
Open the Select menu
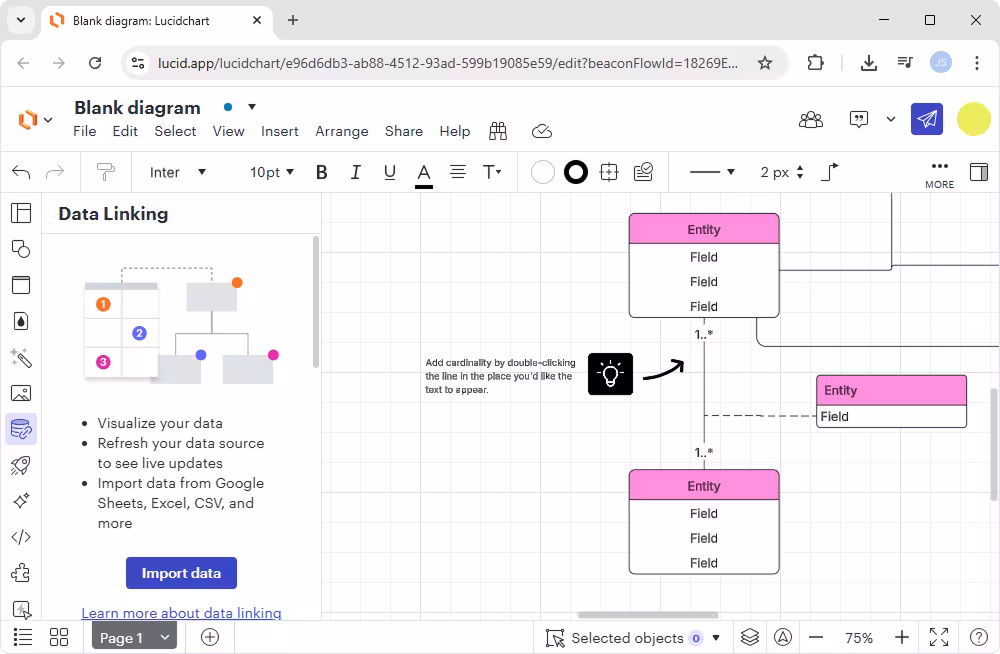click(175, 131)
